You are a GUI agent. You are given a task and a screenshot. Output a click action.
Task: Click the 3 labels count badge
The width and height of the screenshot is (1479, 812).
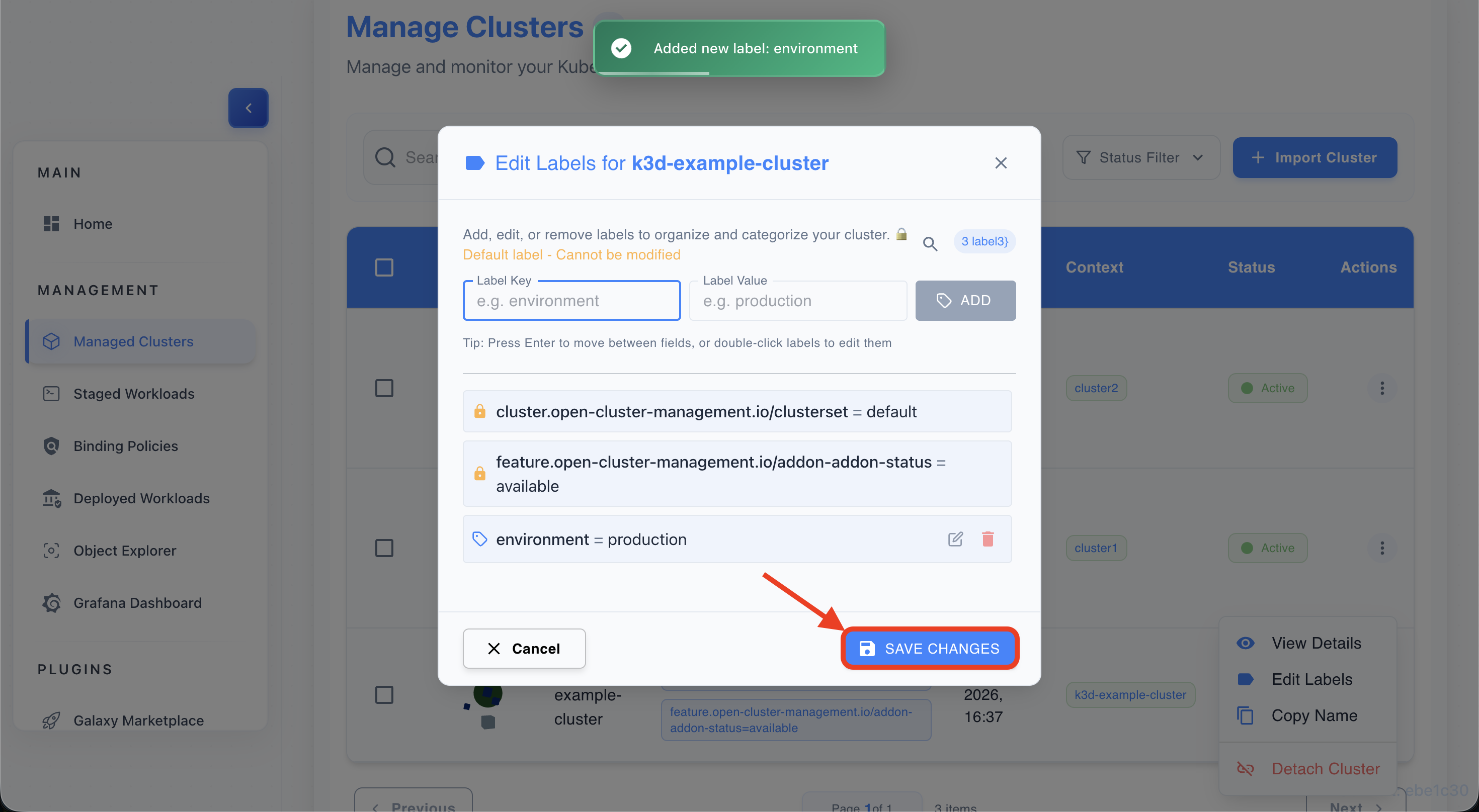984,241
